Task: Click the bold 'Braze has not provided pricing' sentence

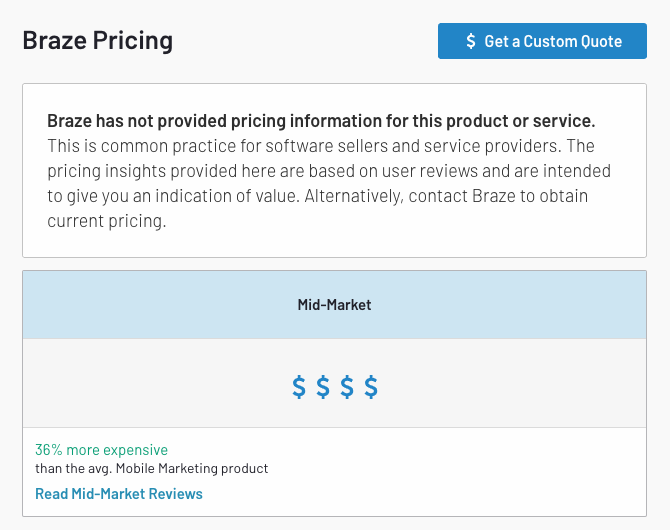Action: tap(321, 121)
